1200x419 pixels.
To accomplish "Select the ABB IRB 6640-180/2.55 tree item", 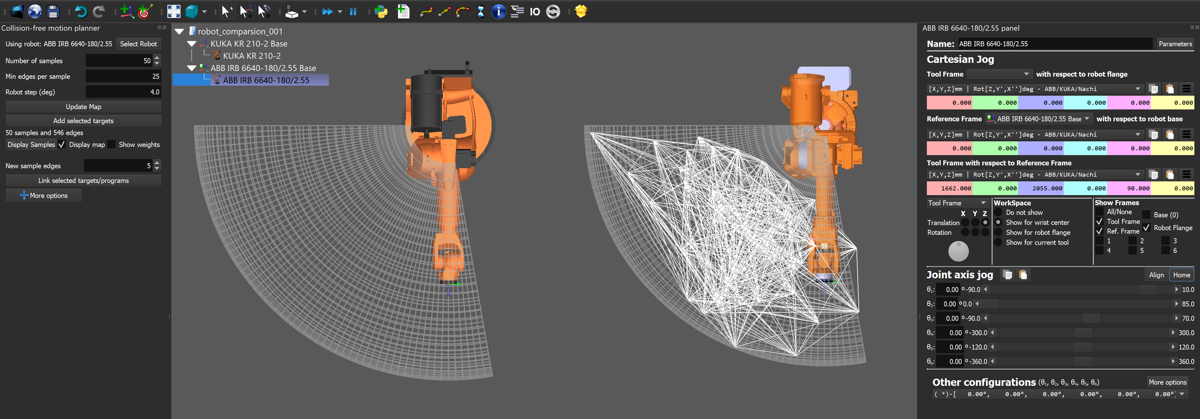I will tap(266, 80).
